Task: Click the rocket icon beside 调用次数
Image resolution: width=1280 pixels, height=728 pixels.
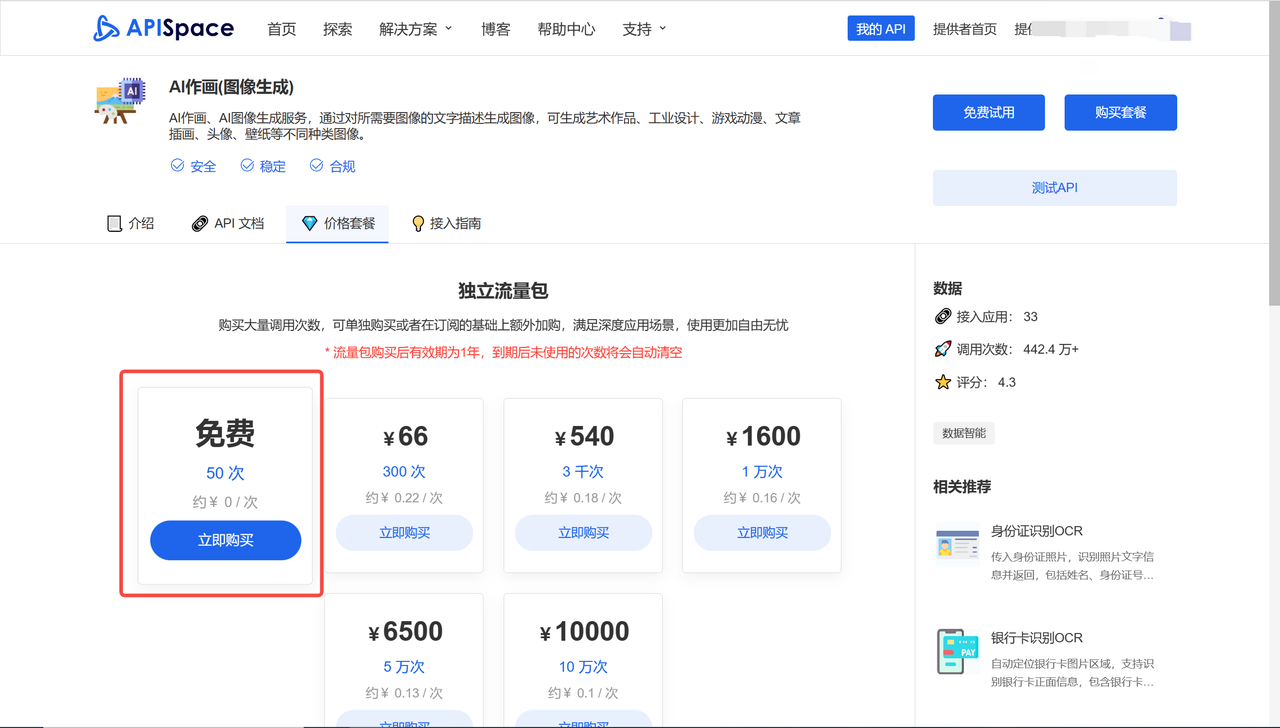Action: pos(941,348)
